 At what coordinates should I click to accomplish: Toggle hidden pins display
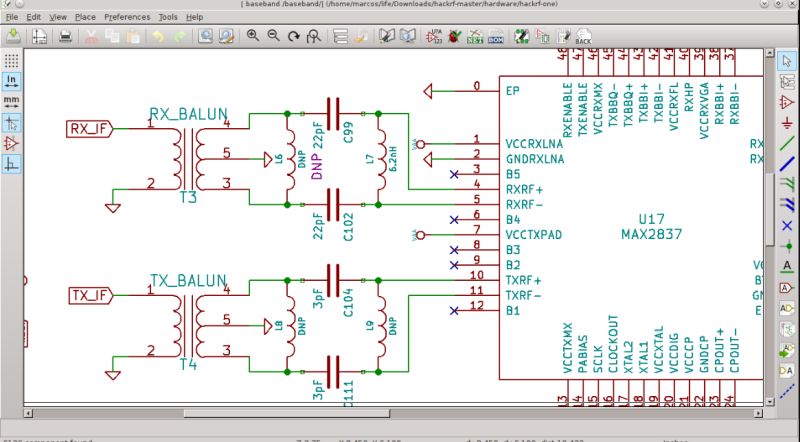pos(11,144)
